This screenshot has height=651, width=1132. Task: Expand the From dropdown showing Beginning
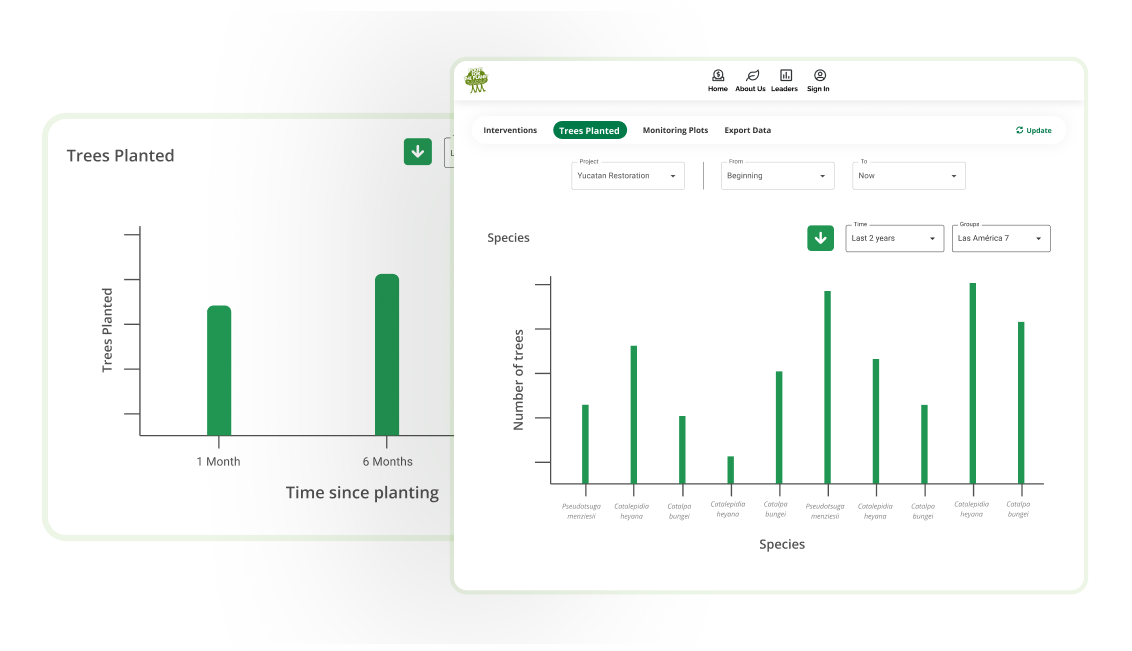tap(778, 176)
